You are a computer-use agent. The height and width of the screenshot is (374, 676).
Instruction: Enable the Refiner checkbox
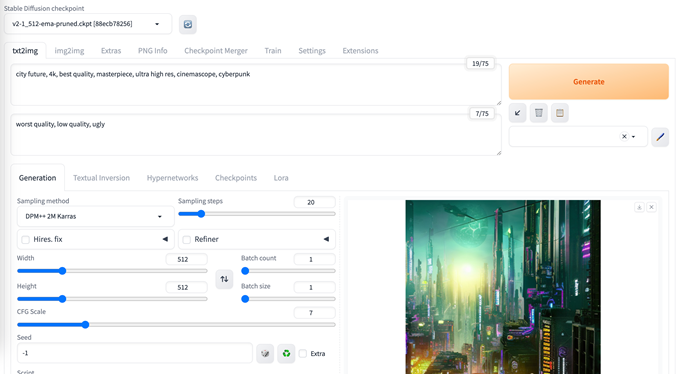tap(187, 240)
